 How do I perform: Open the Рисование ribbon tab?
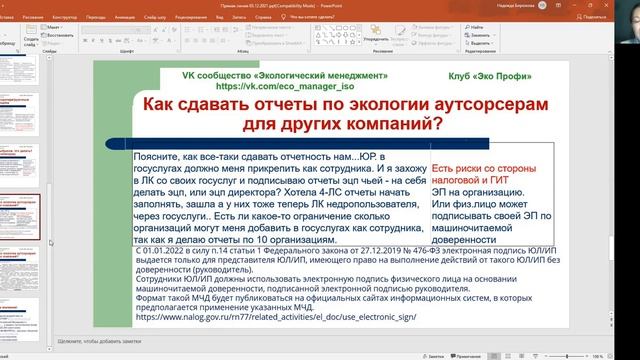[33, 18]
